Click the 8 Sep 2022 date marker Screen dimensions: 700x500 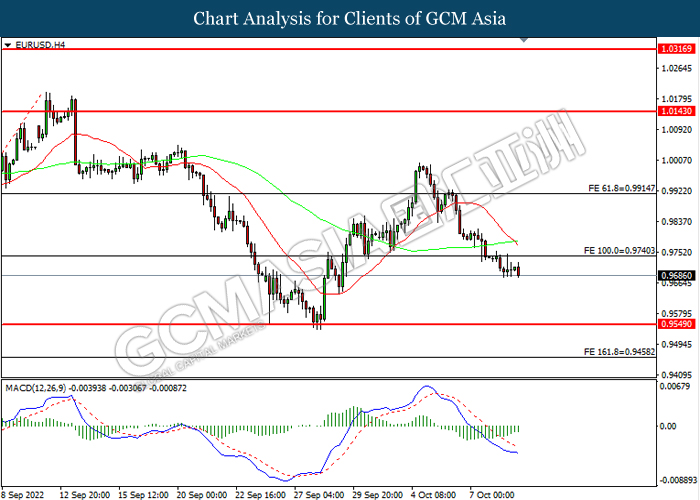(23, 495)
